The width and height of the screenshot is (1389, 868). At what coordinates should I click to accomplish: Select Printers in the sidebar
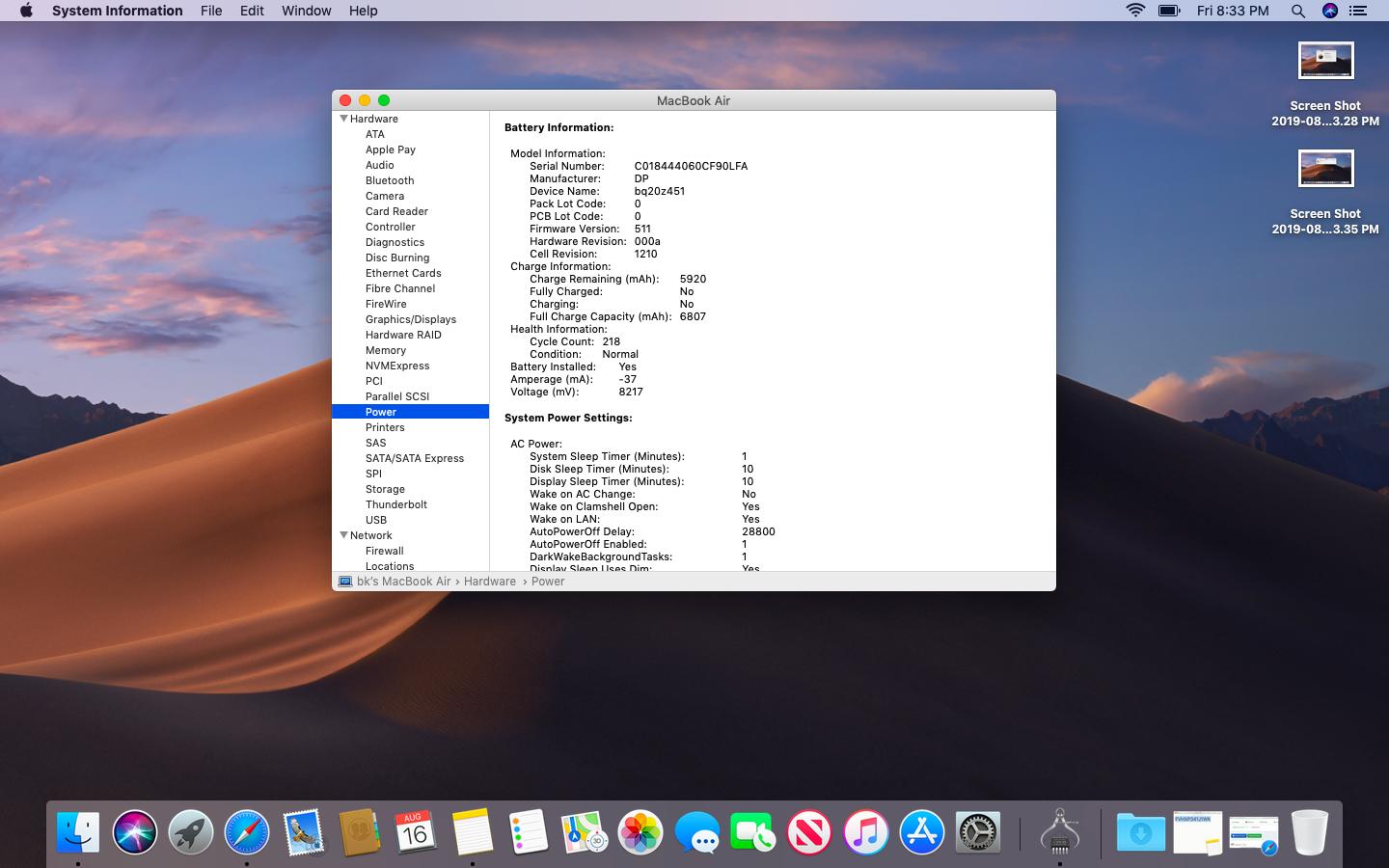[385, 427]
